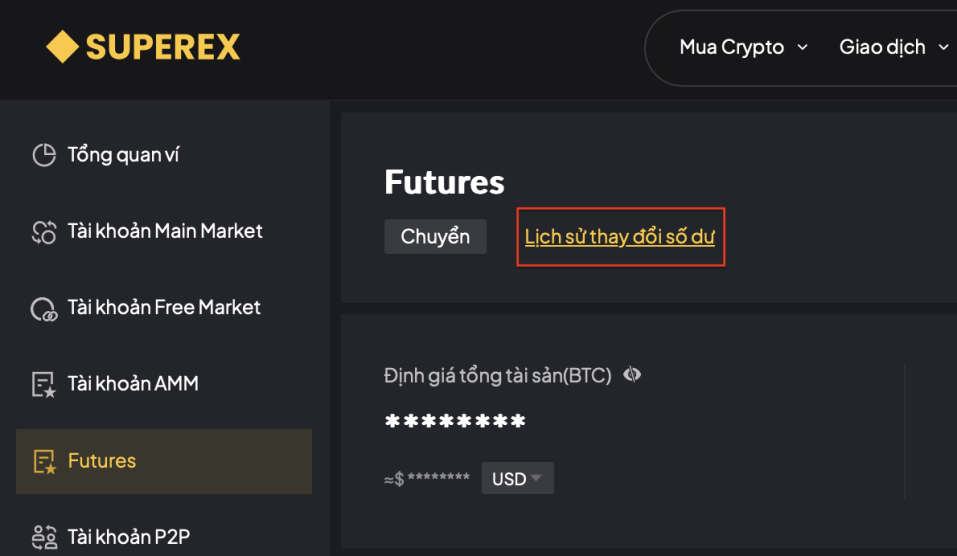Viewport: 957px width, 556px height.
Task: Select Tổng quan ví in sidebar
Action: pos(164,155)
